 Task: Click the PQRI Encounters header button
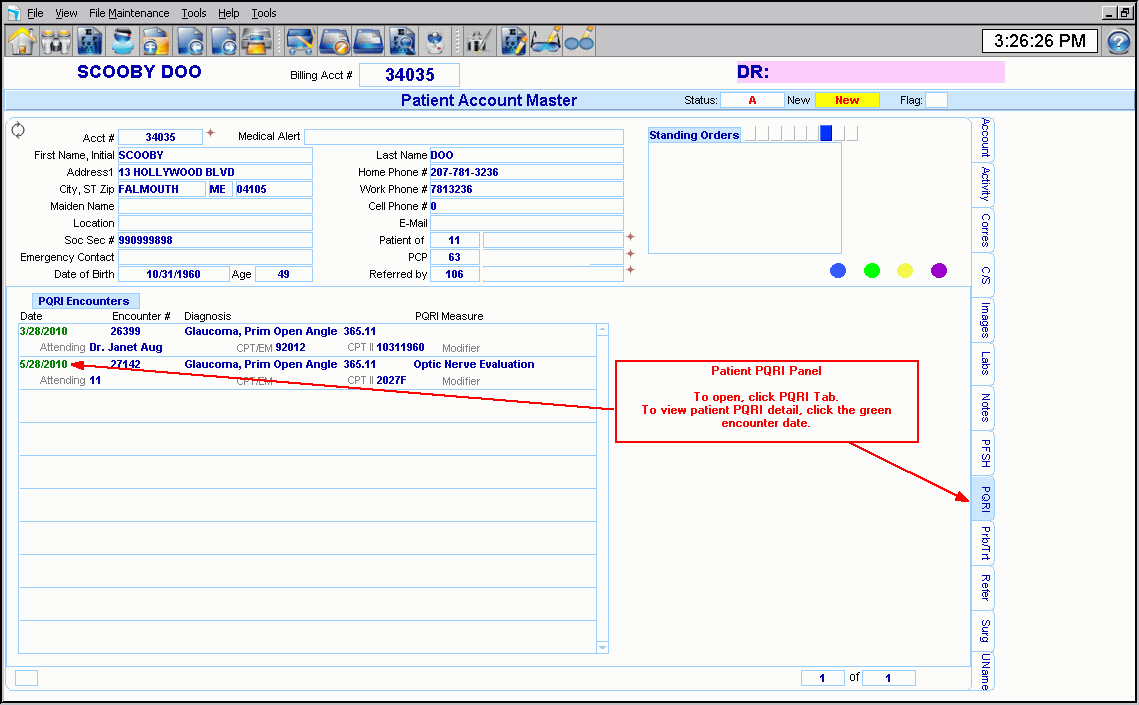[84, 301]
